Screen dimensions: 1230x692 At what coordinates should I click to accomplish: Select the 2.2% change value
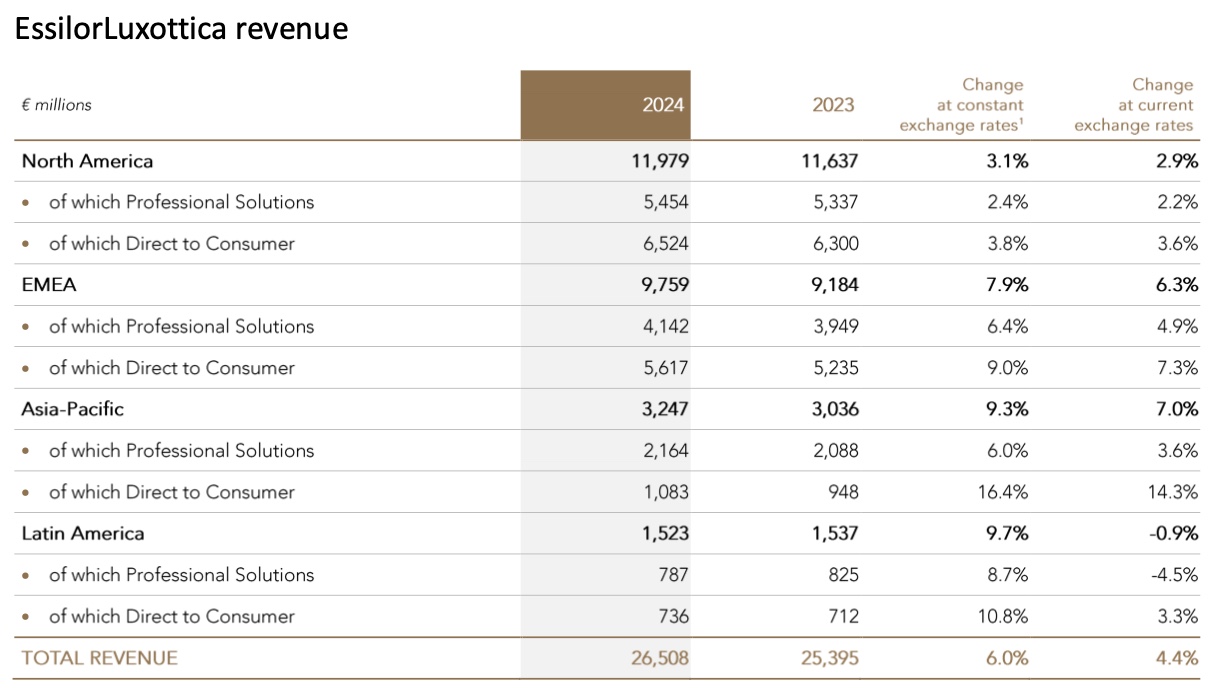point(1176,202)
